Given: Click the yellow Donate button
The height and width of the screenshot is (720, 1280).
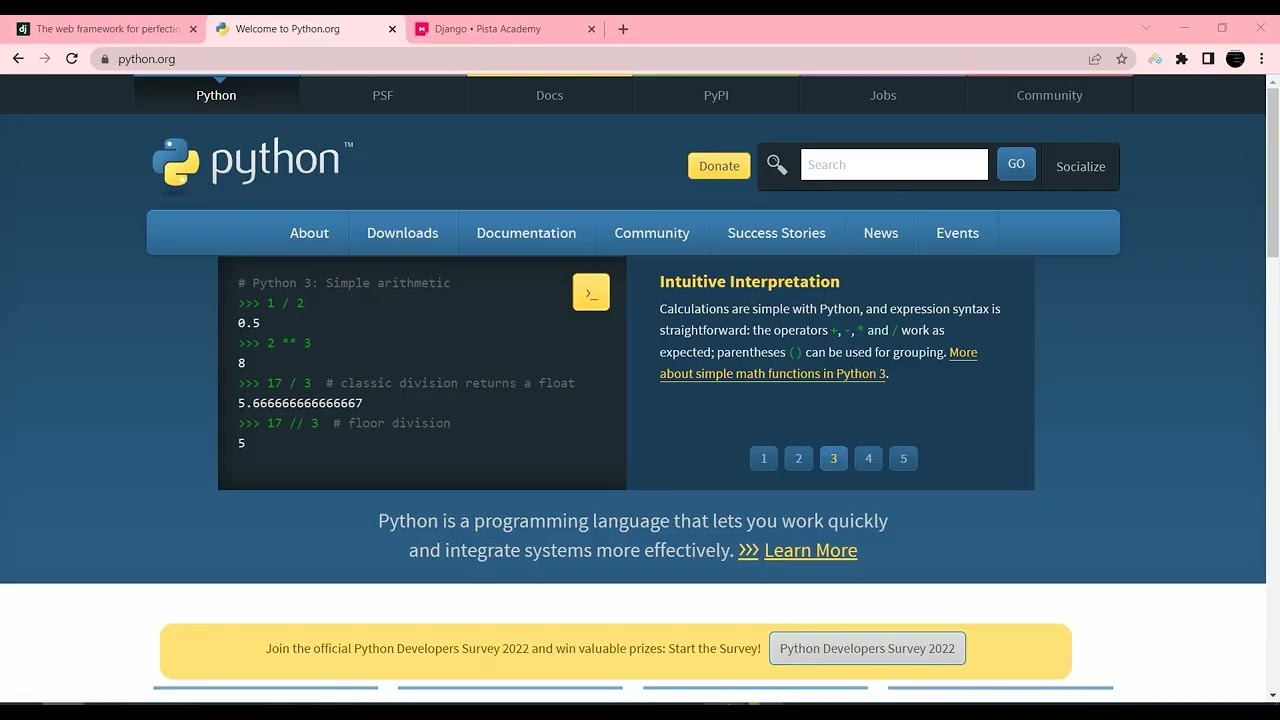Looking at the screenshot, I should point(719,166).
